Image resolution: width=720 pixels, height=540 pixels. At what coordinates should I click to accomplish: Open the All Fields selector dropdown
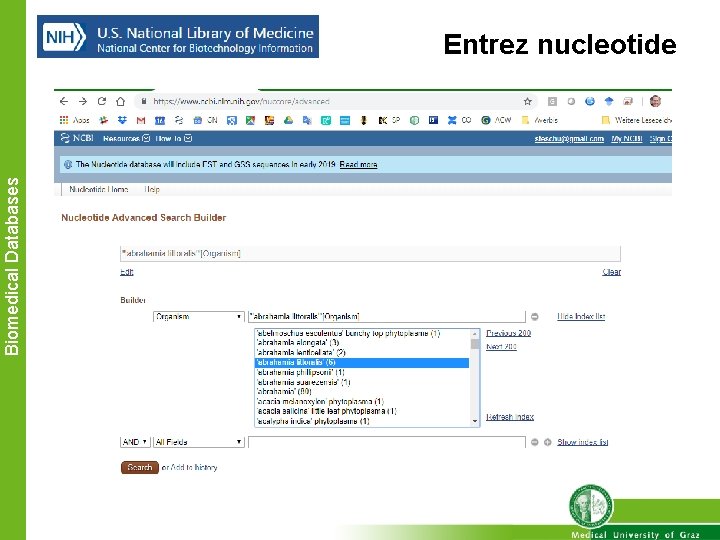(198, 442)
